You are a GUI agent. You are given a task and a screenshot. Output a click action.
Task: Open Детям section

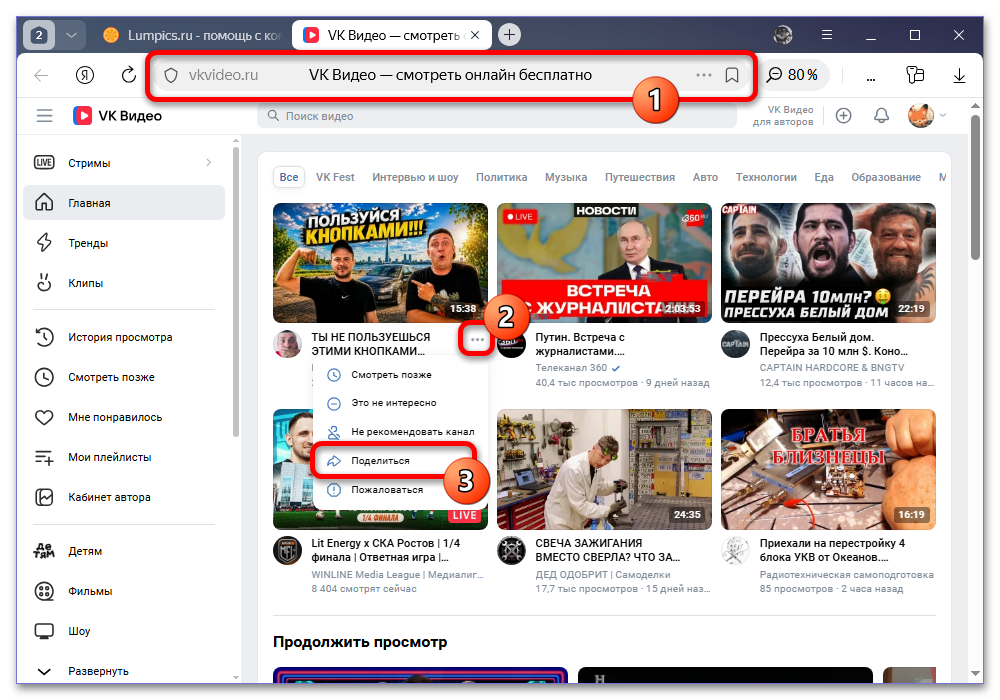124,551
